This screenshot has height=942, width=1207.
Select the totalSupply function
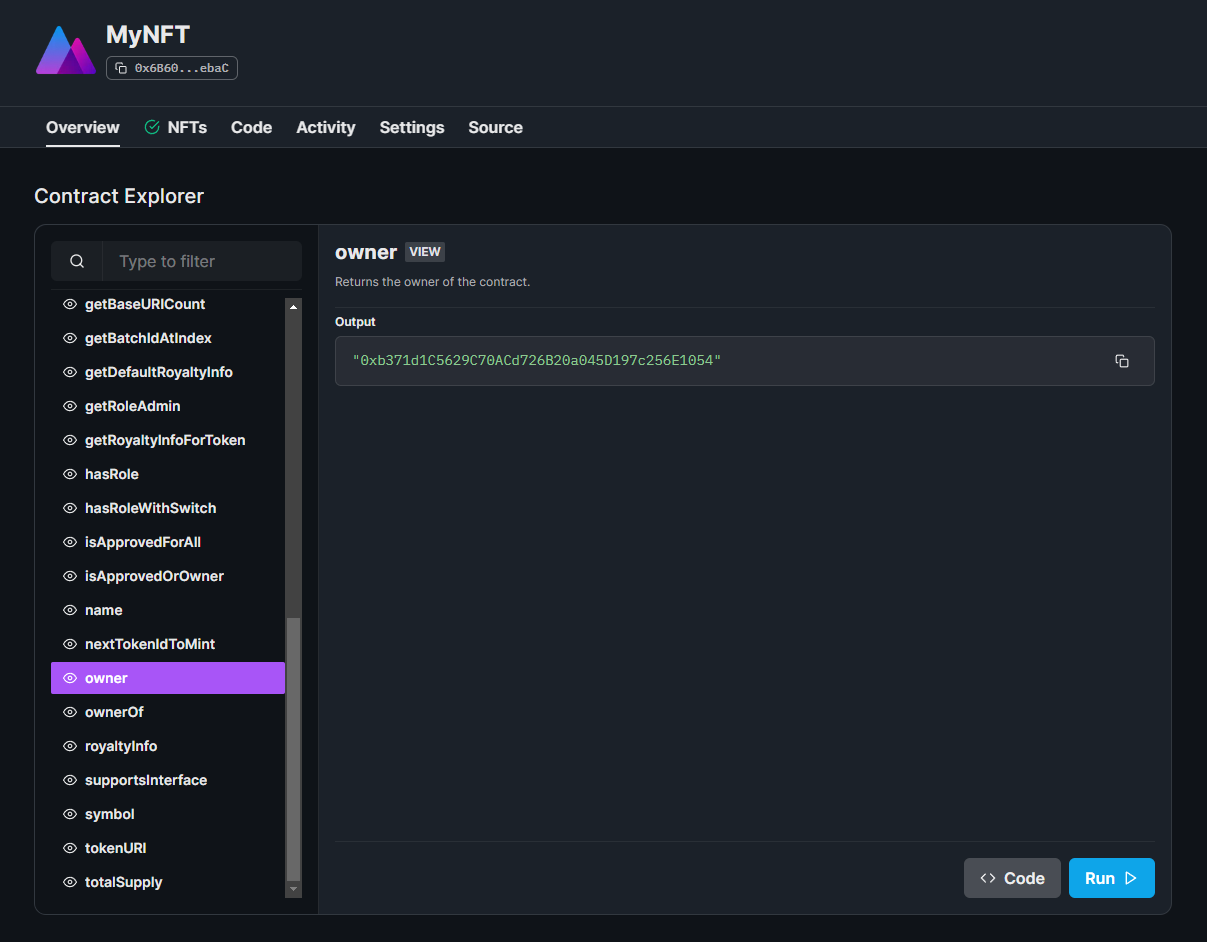pos(123,882)
